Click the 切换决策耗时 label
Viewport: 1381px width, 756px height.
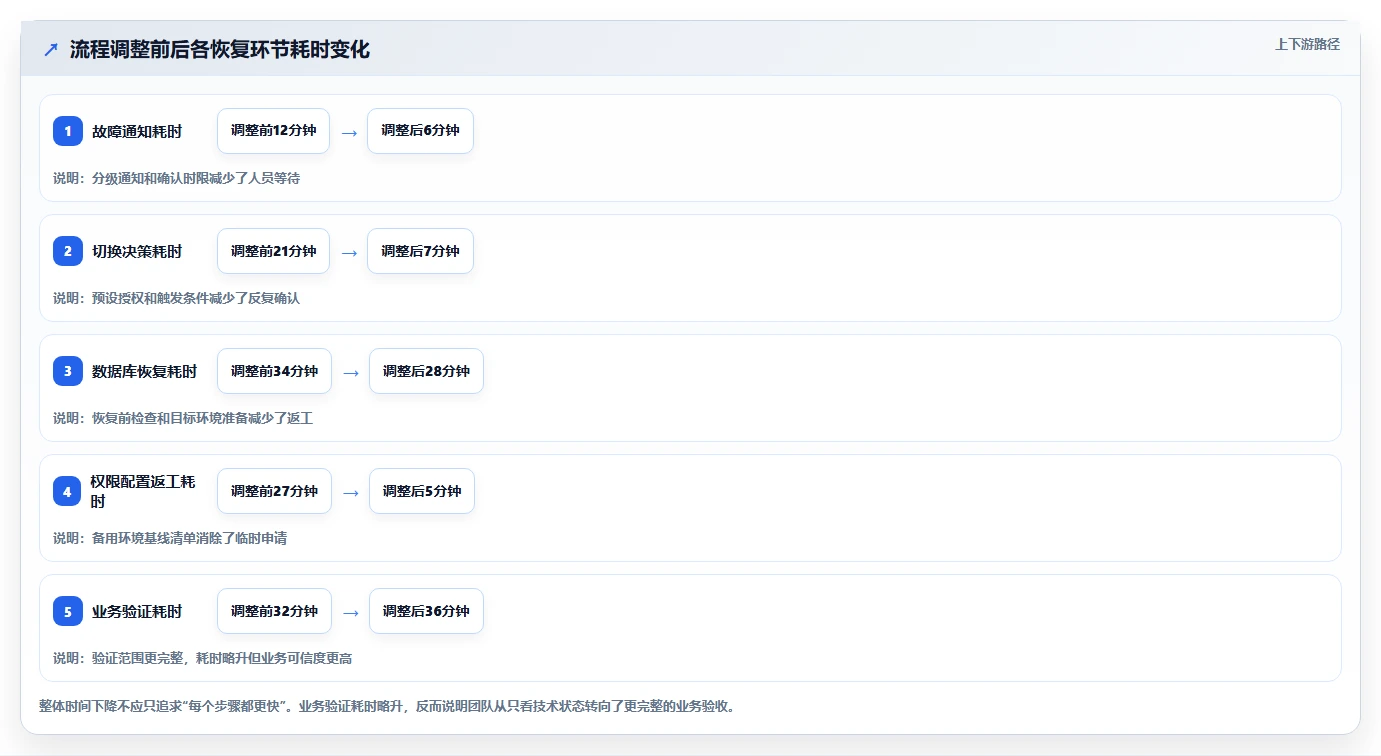(x=137, y=251)
